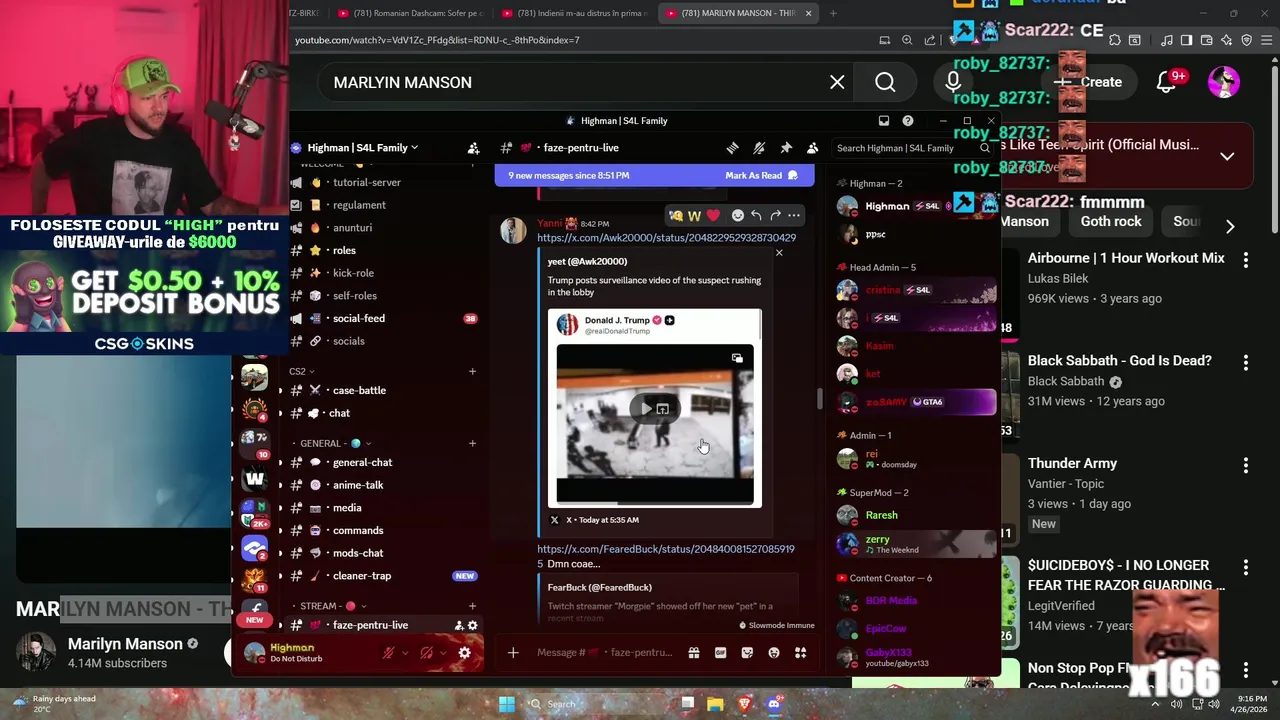Open the GIF picker

coord(720,653)
